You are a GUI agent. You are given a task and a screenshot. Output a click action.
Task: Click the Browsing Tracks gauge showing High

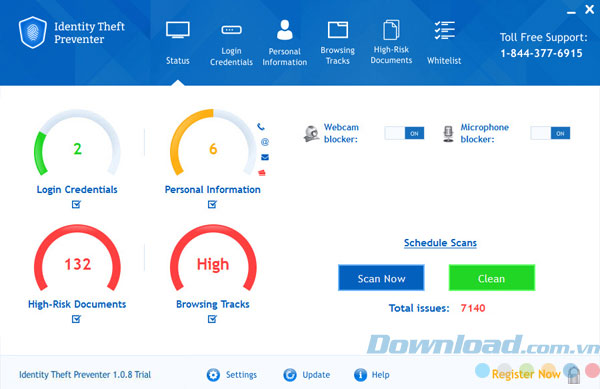(x=213, y=257)
